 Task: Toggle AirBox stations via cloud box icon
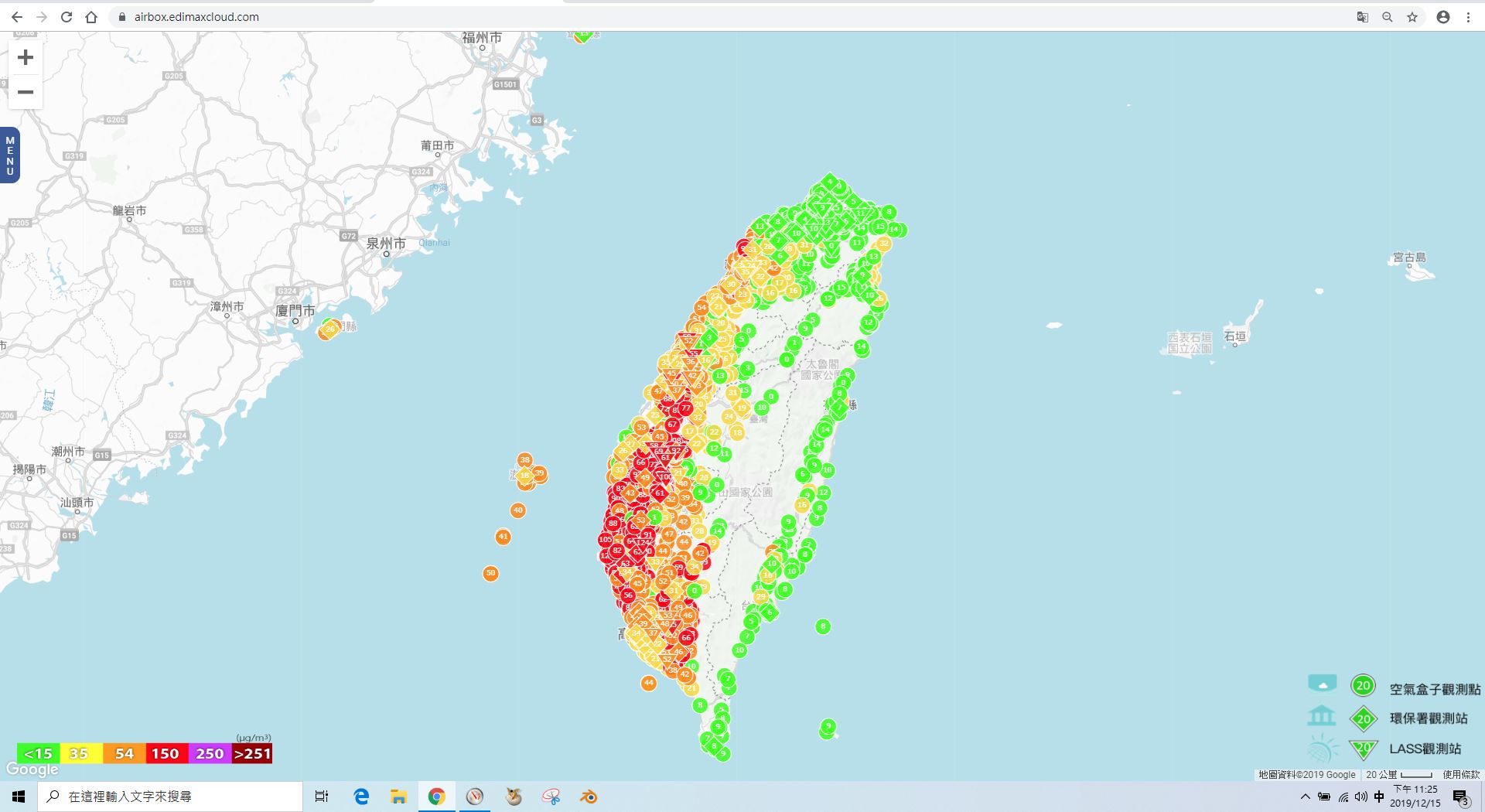point(1322,684)
